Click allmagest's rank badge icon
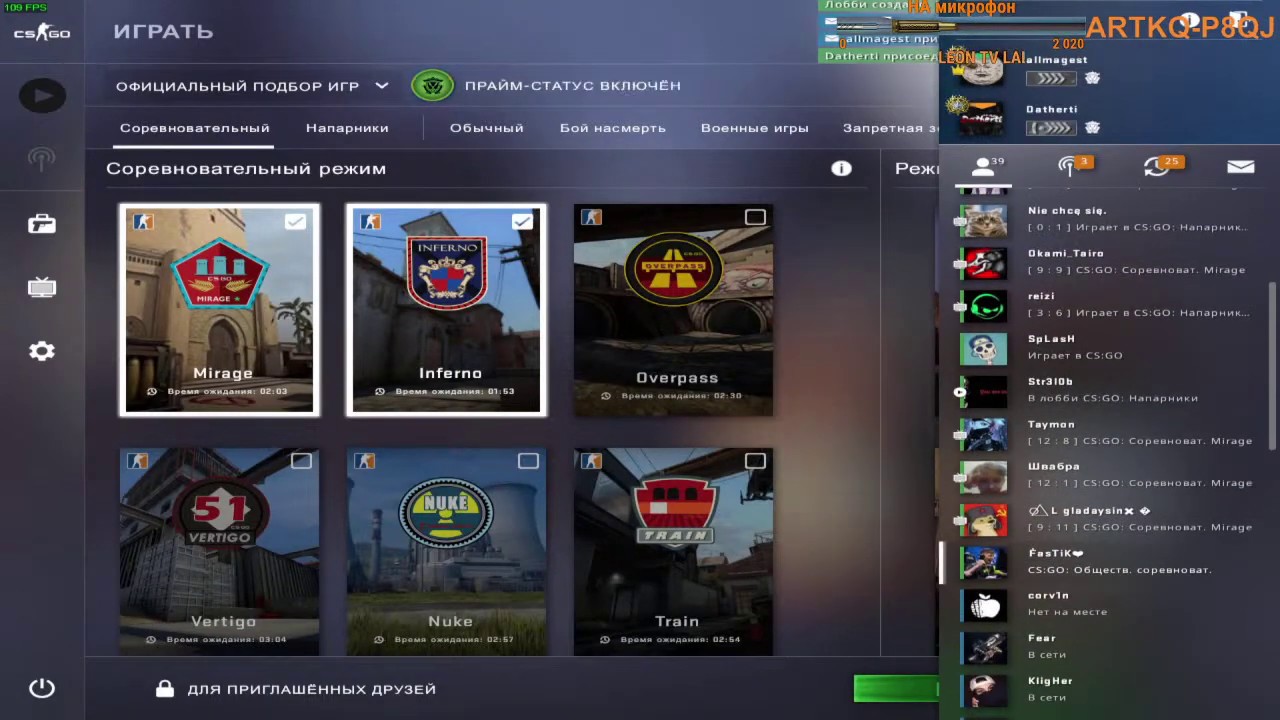 pyautogui.click(x=1050, y=78)
